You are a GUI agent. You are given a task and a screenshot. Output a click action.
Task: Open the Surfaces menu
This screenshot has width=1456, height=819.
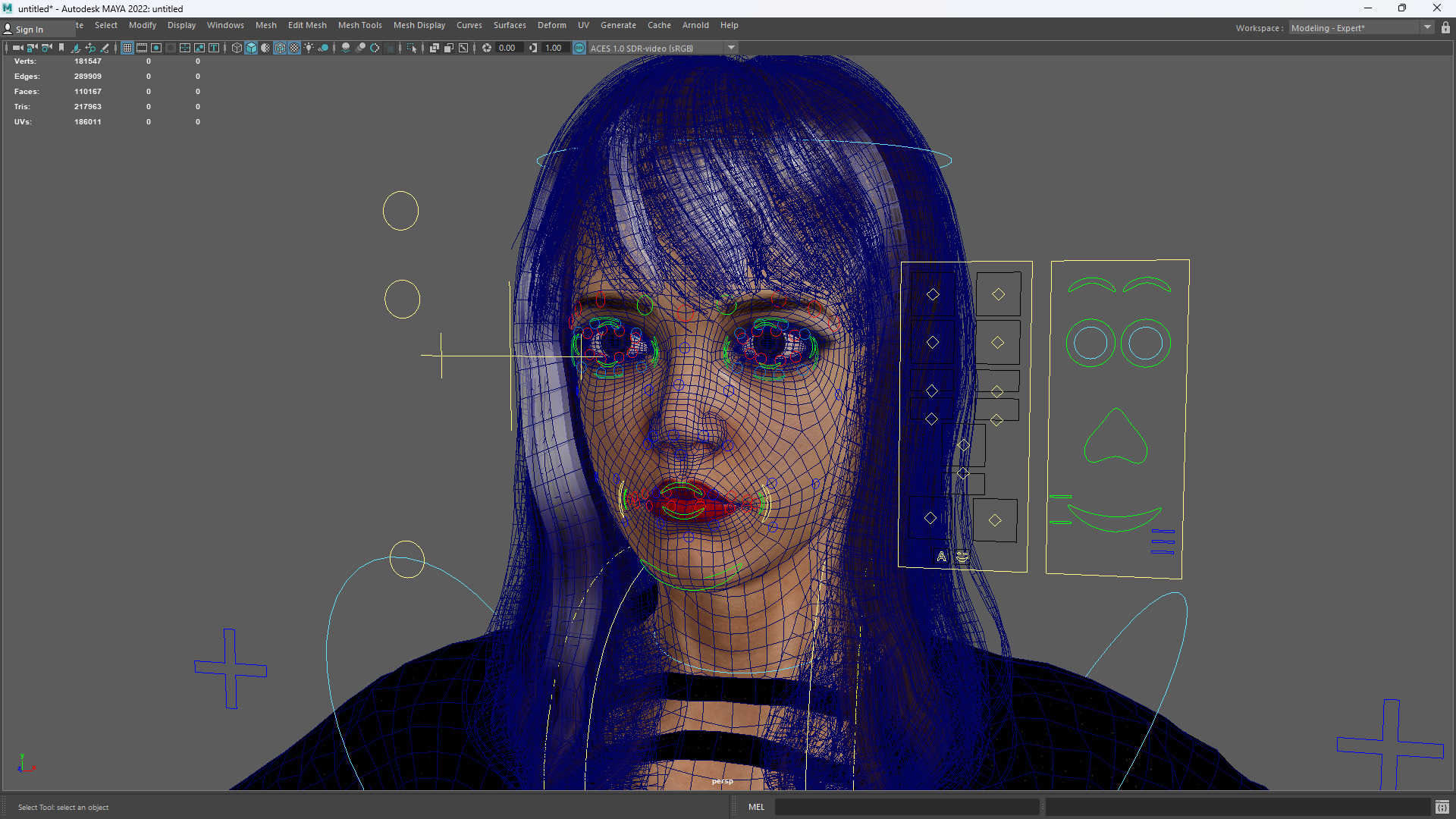coord(510,25)
